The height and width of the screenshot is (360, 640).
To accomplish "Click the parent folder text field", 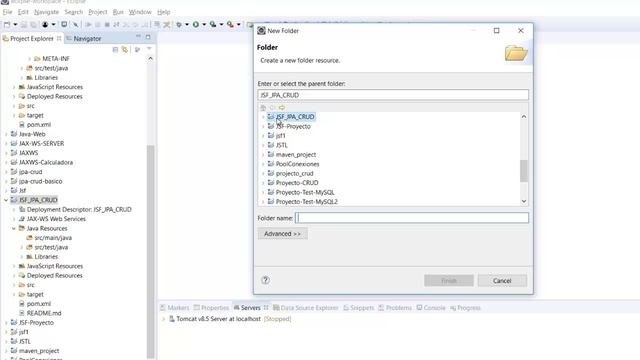I will pos(393,95).
